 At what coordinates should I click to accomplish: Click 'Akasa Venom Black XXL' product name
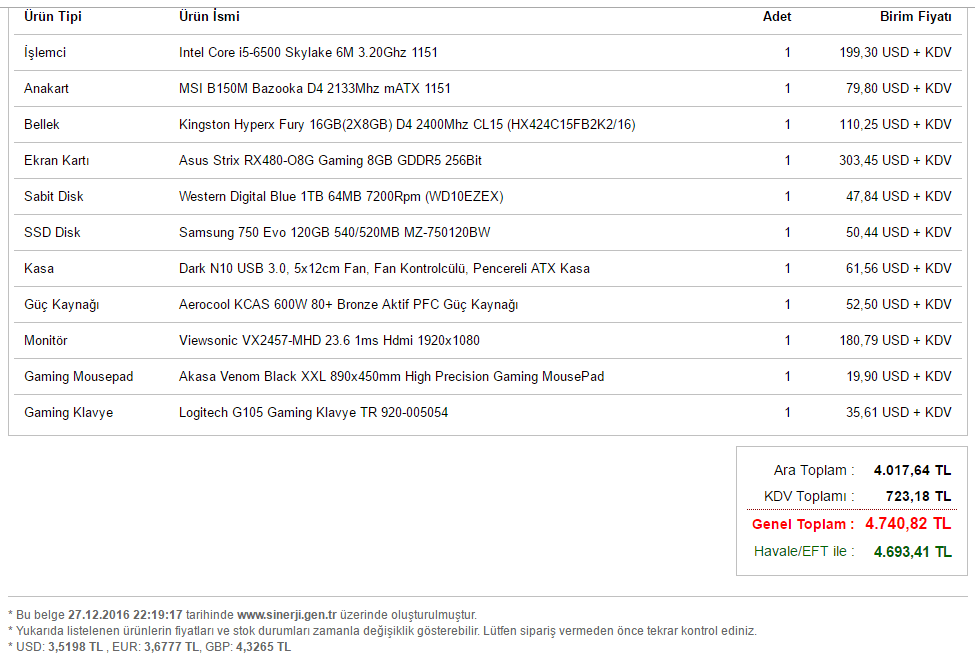[392, 377]
